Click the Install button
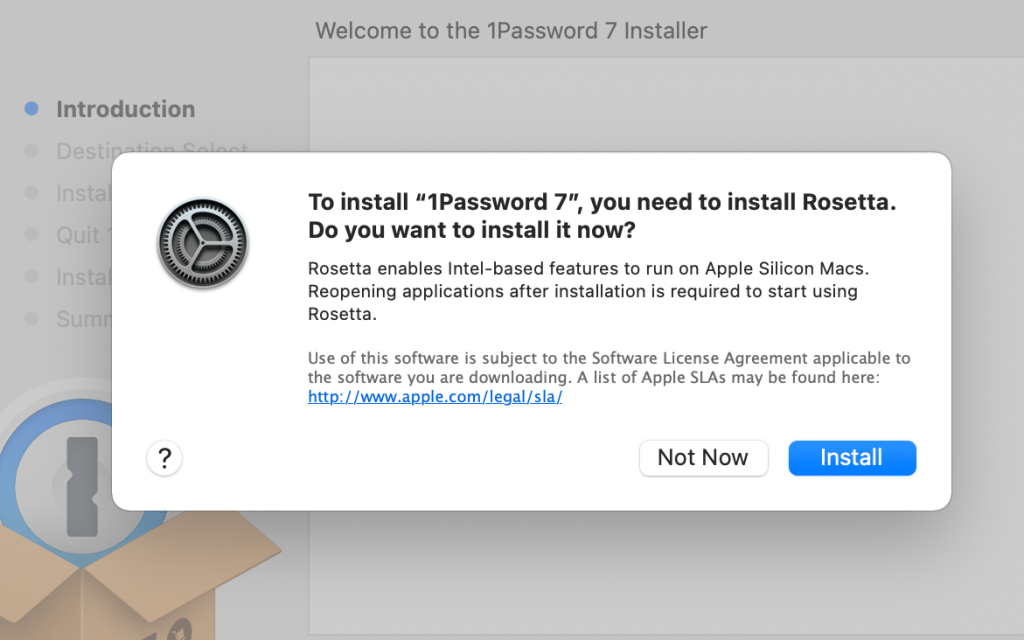Screen dimensions: 1024x640 click(852, 458)
